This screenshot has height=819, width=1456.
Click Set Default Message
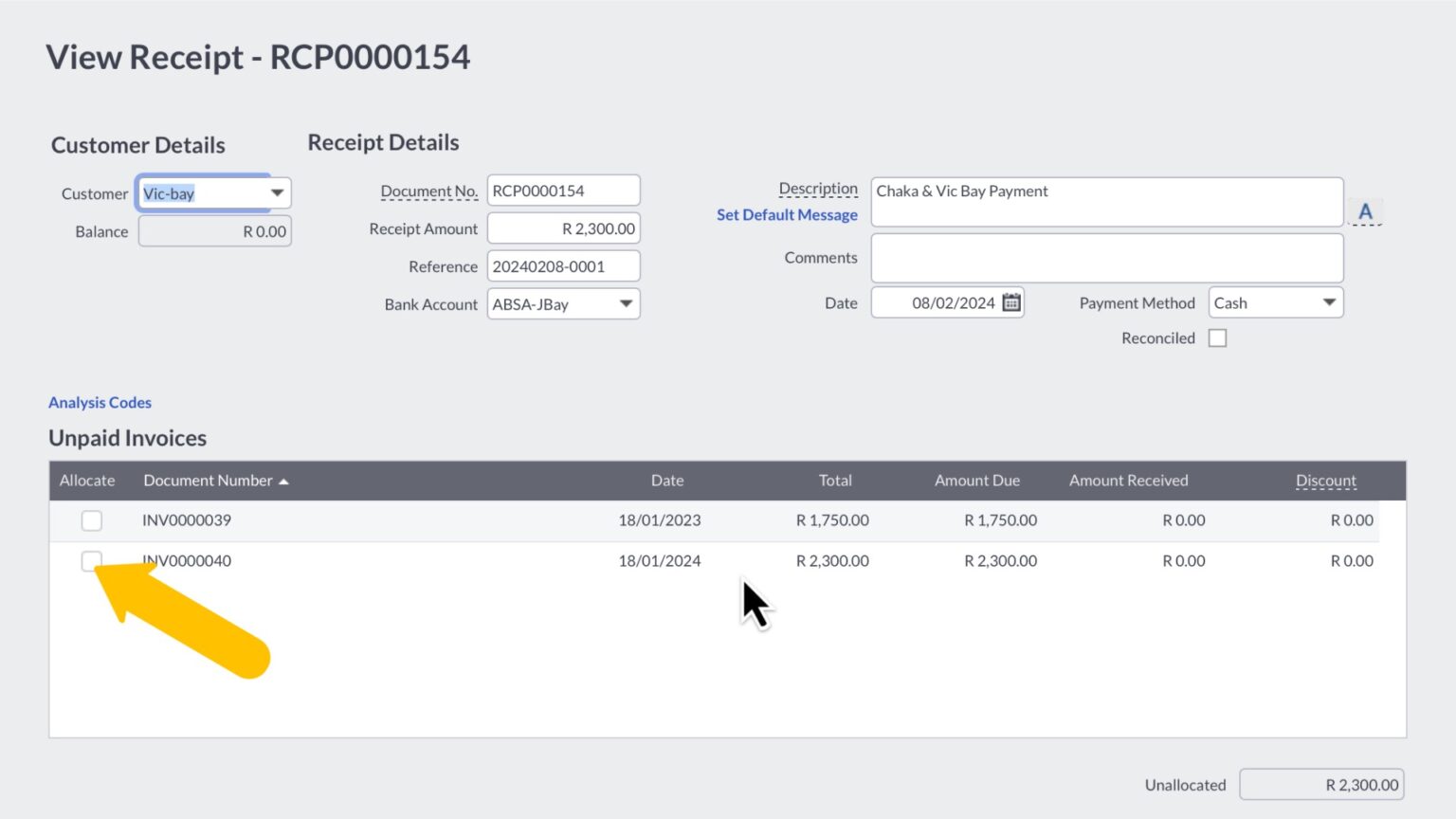[786, 214]
